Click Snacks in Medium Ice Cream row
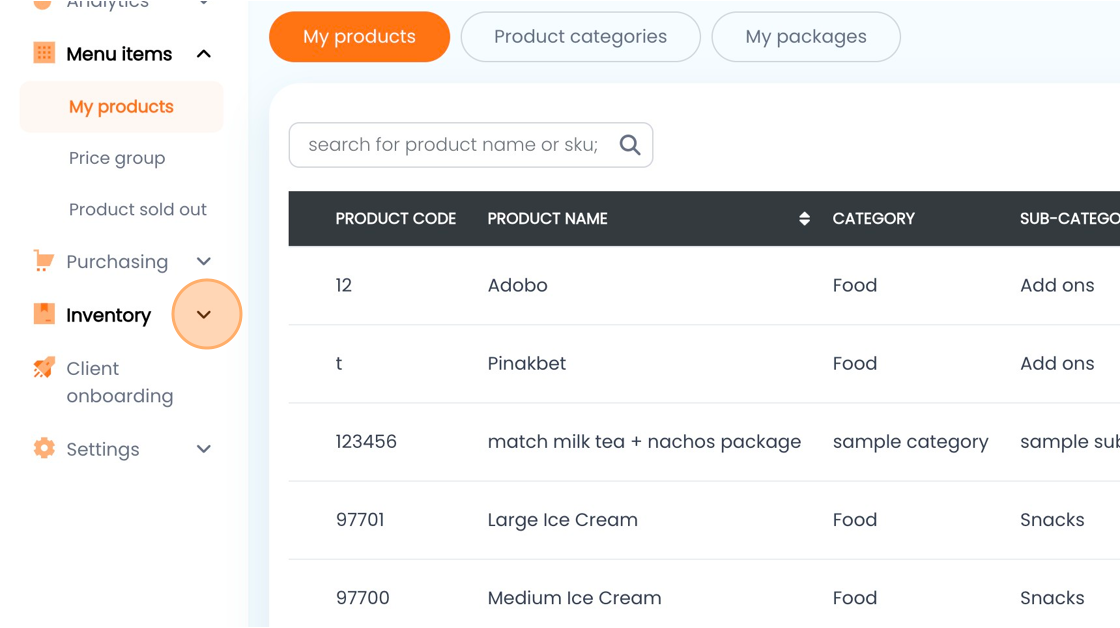Screen dimensions: 1120x628 (1052, 597)
